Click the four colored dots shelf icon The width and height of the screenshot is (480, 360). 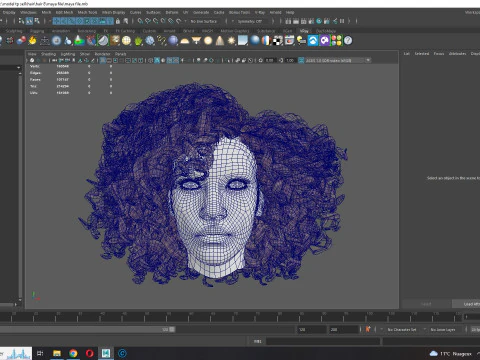(337, 40)
